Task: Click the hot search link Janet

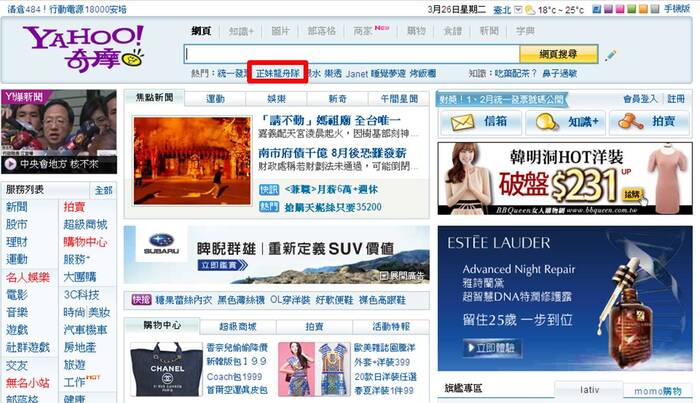Action: 357,74
